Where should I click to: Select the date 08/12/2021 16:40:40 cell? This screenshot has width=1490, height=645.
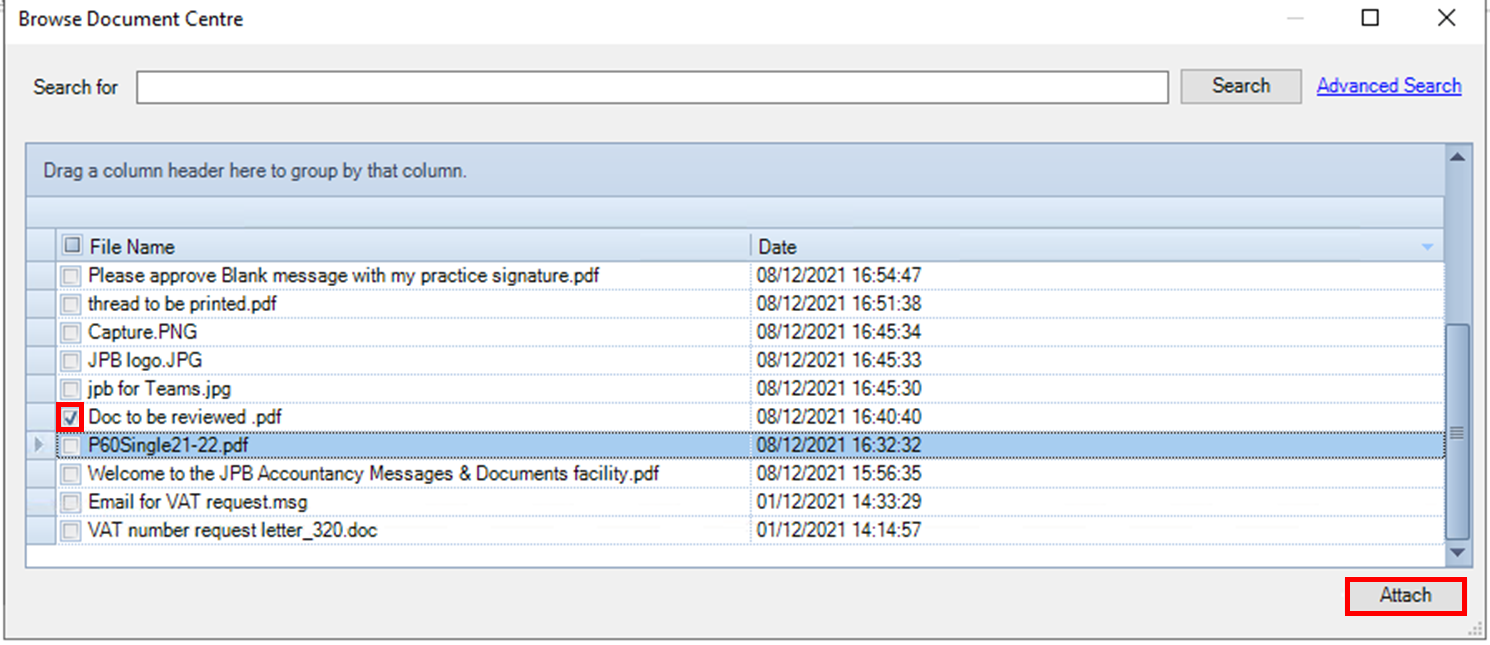(x=1097, y=416)
